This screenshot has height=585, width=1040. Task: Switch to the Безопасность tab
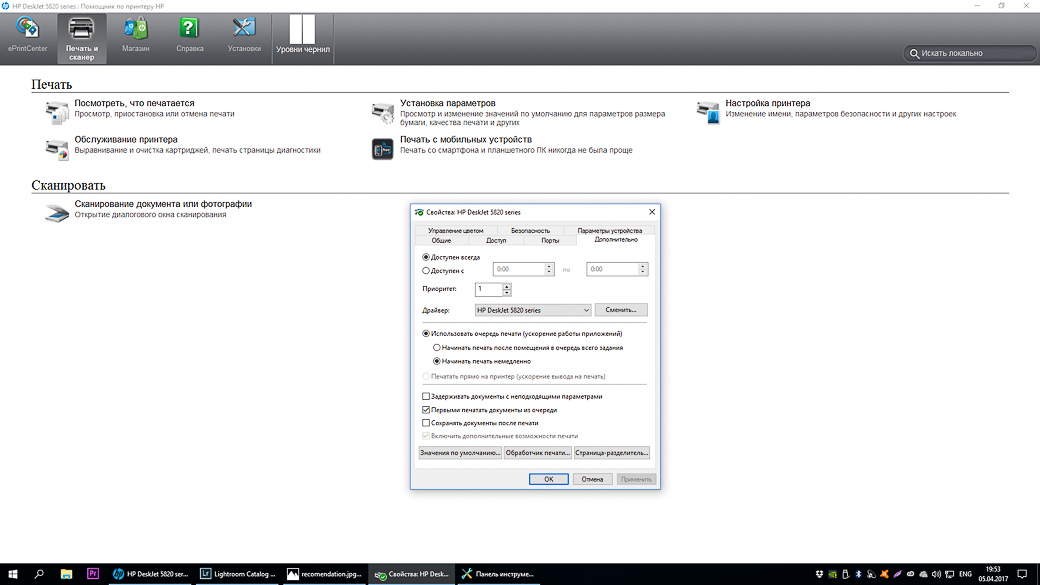[531, 231]
